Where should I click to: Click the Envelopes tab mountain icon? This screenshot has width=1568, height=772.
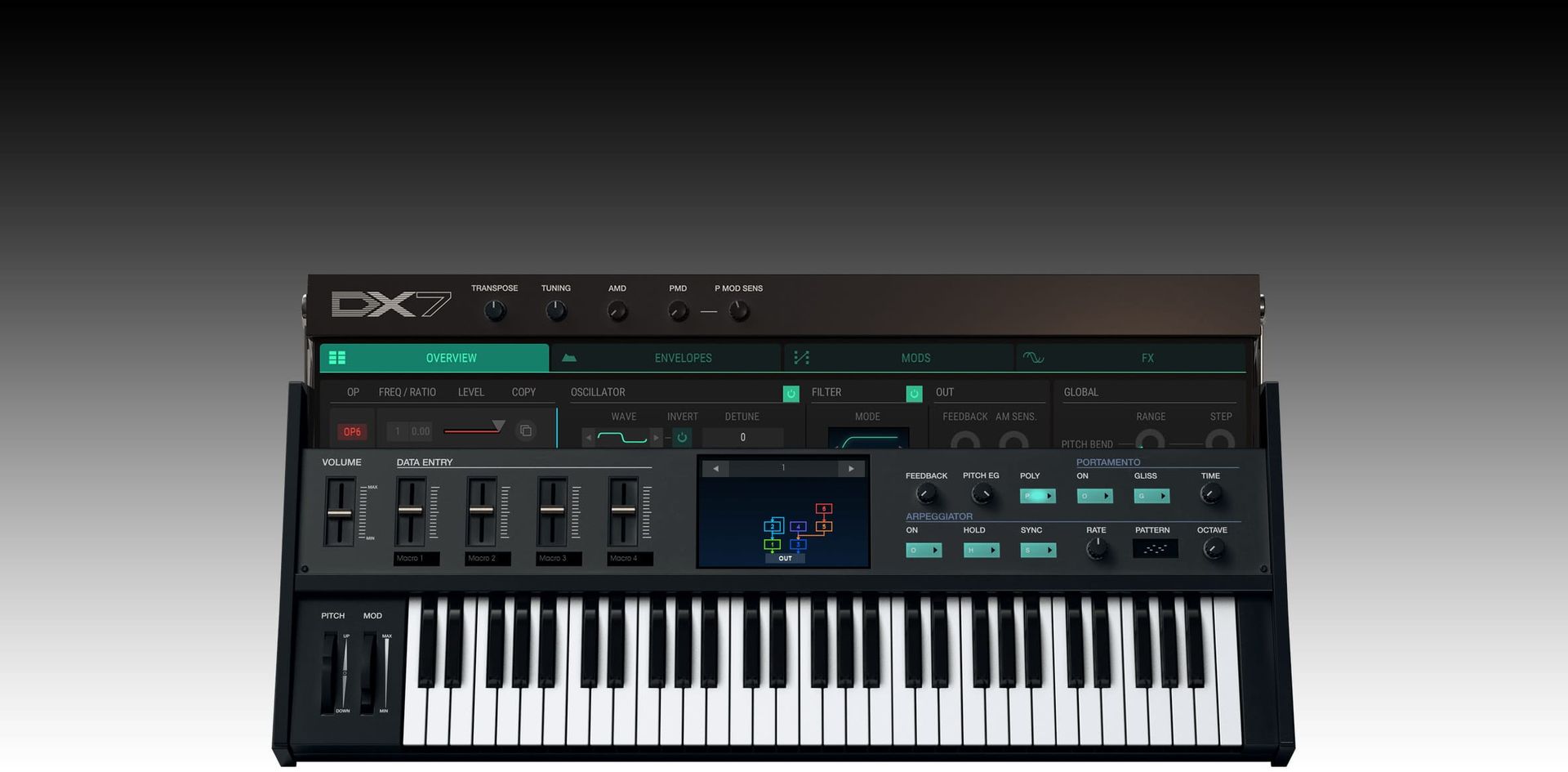tap(569, 358)
